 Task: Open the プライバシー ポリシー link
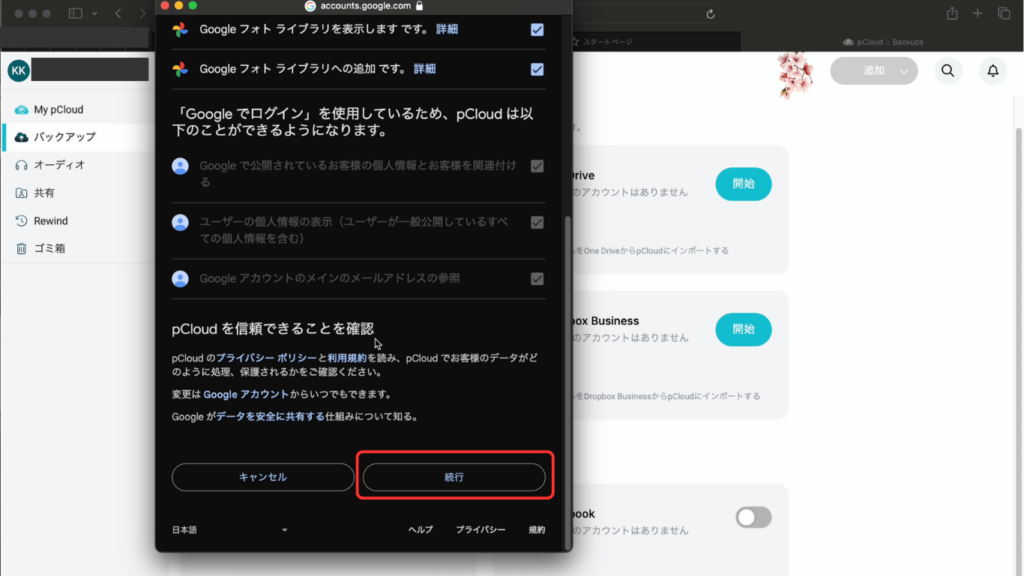coord(266,358)
